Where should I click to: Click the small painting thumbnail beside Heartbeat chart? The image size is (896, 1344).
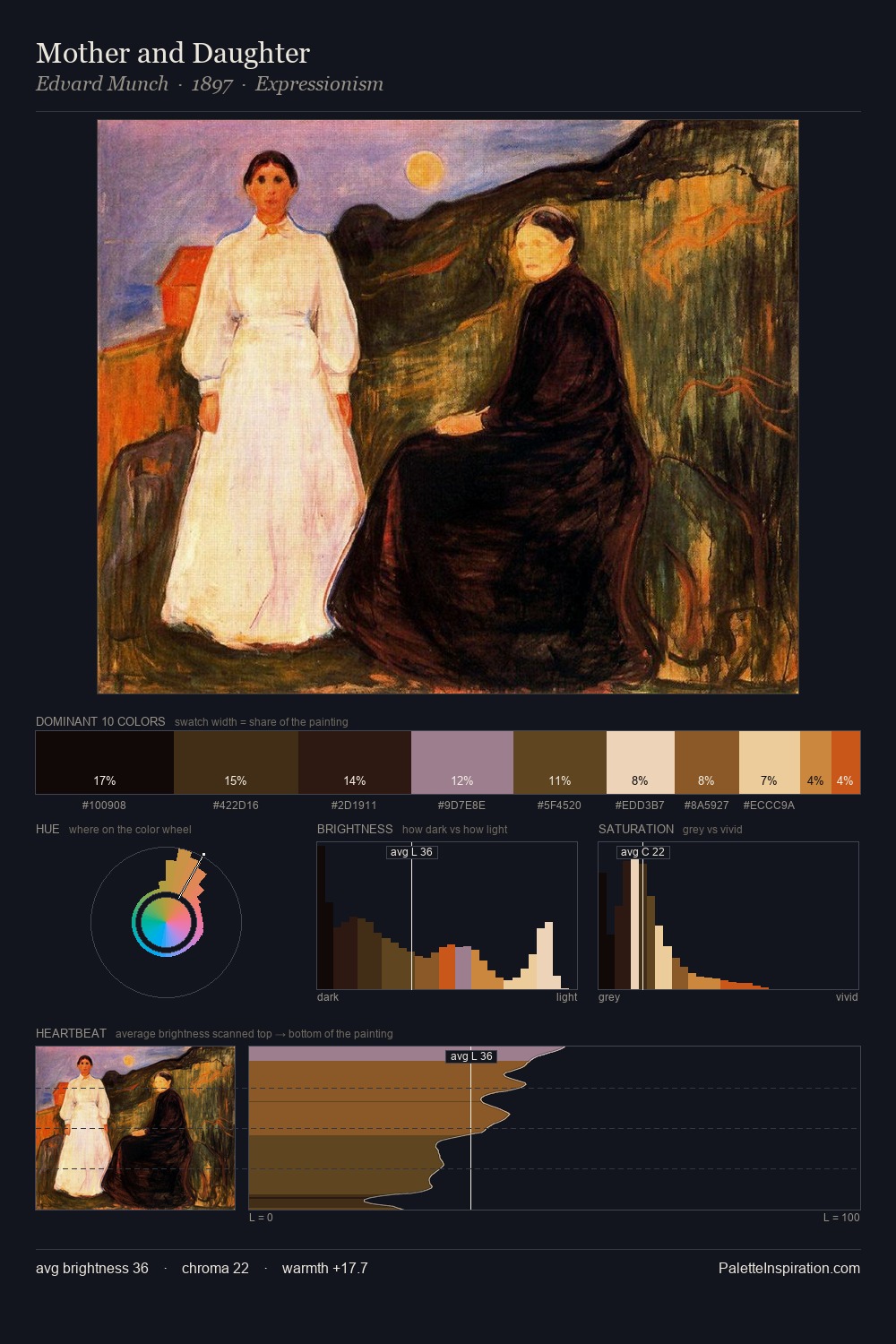[135, 1128]
